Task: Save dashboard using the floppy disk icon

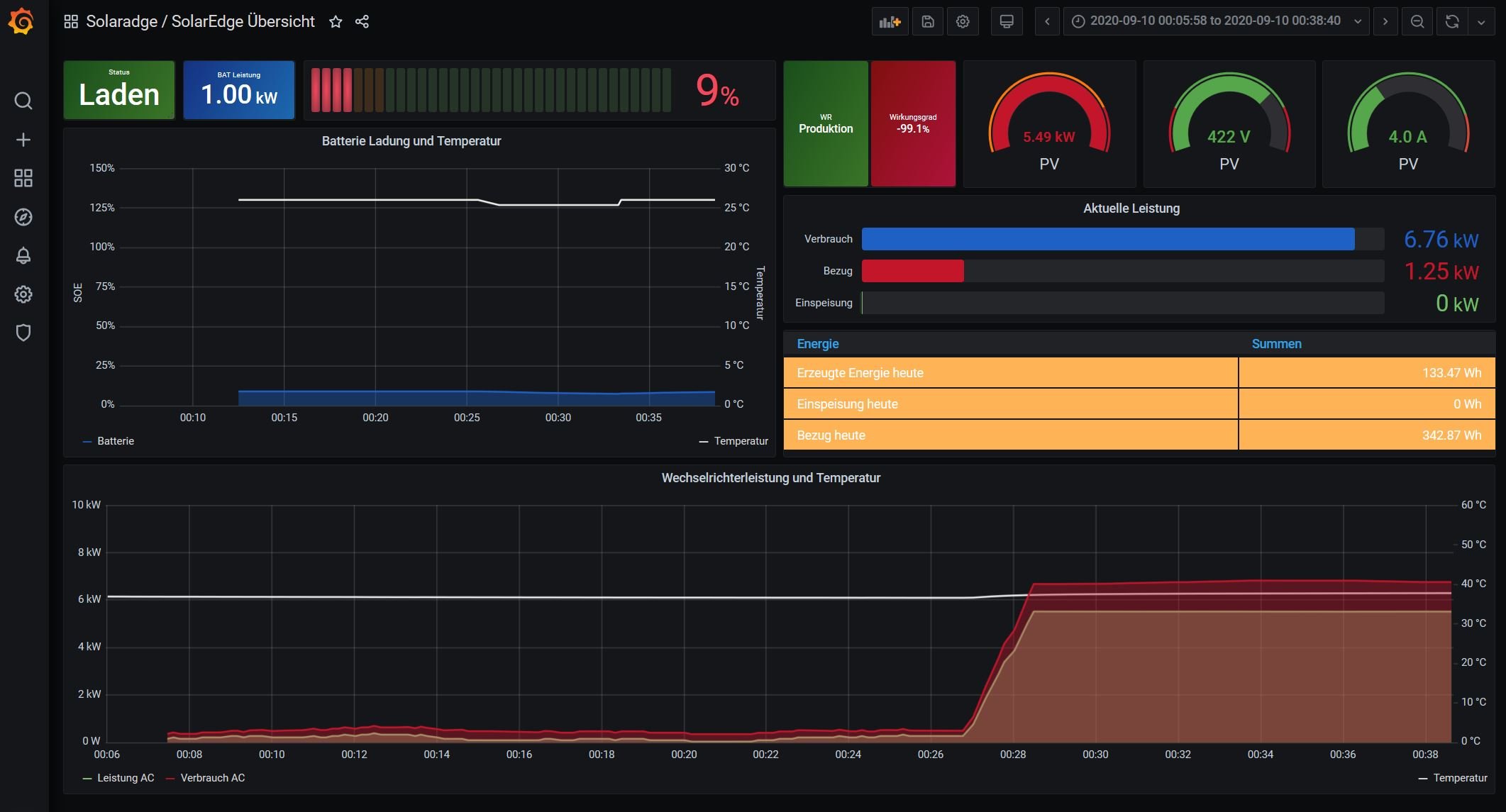Action: 927,21
